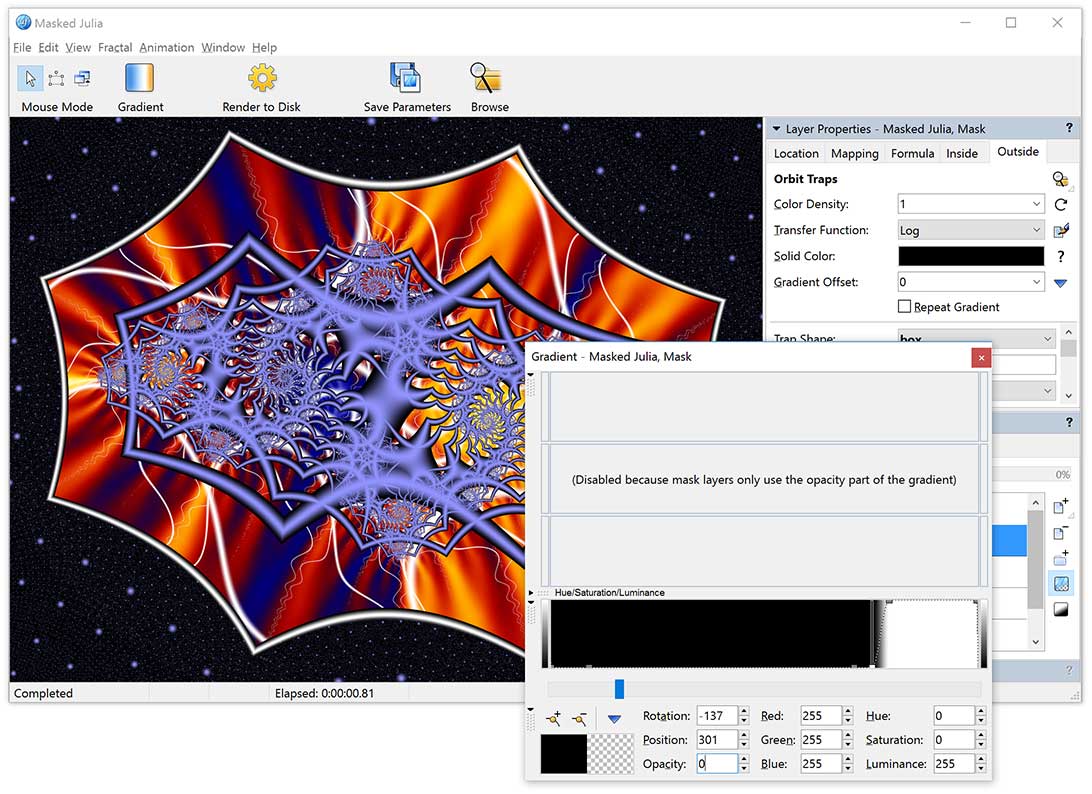Click the Position input field
The height and width of the screenshot is (794, 1092).
pyautogui.click(x=717, y=740)
